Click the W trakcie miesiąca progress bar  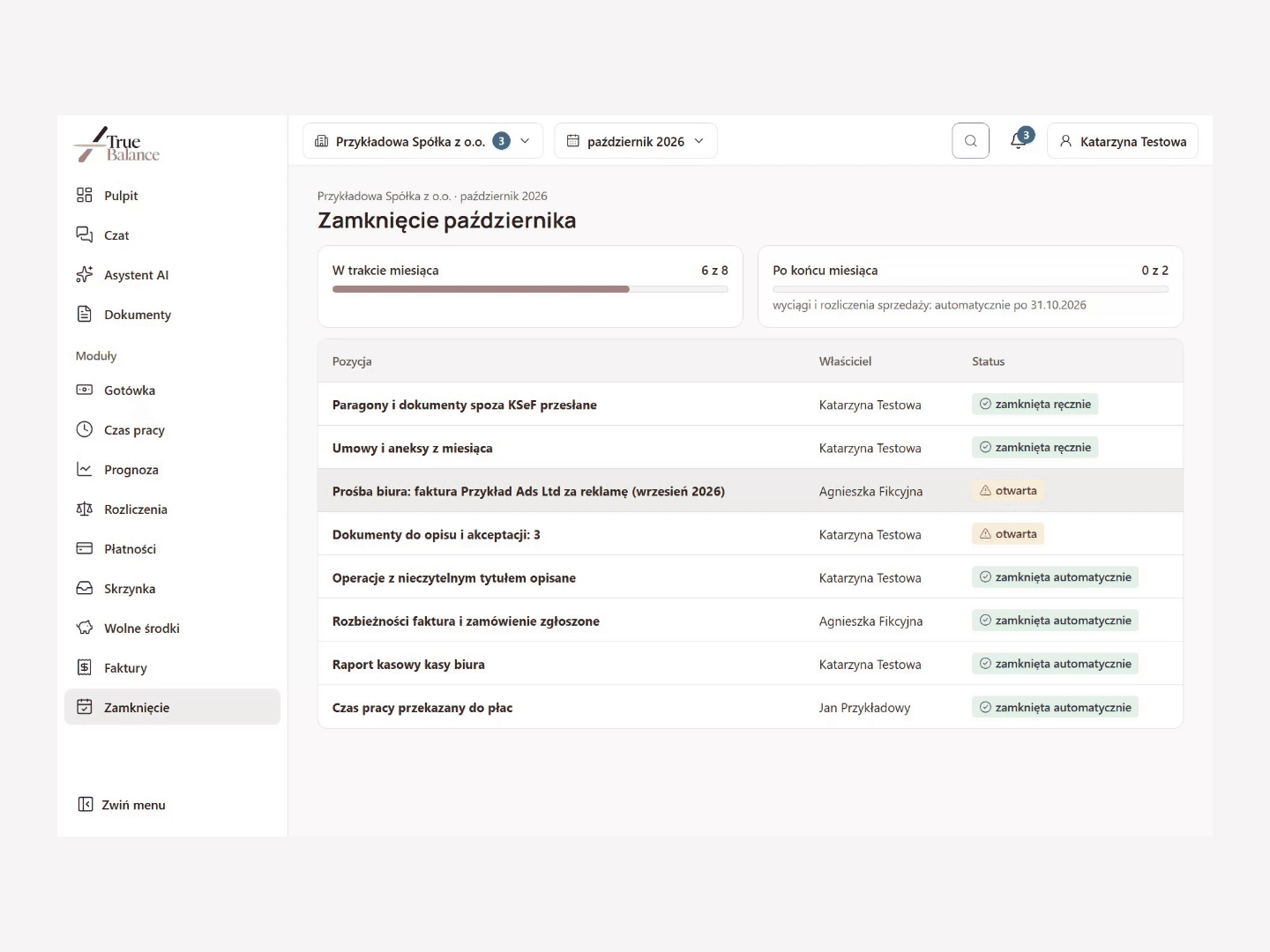coord(530,289)
